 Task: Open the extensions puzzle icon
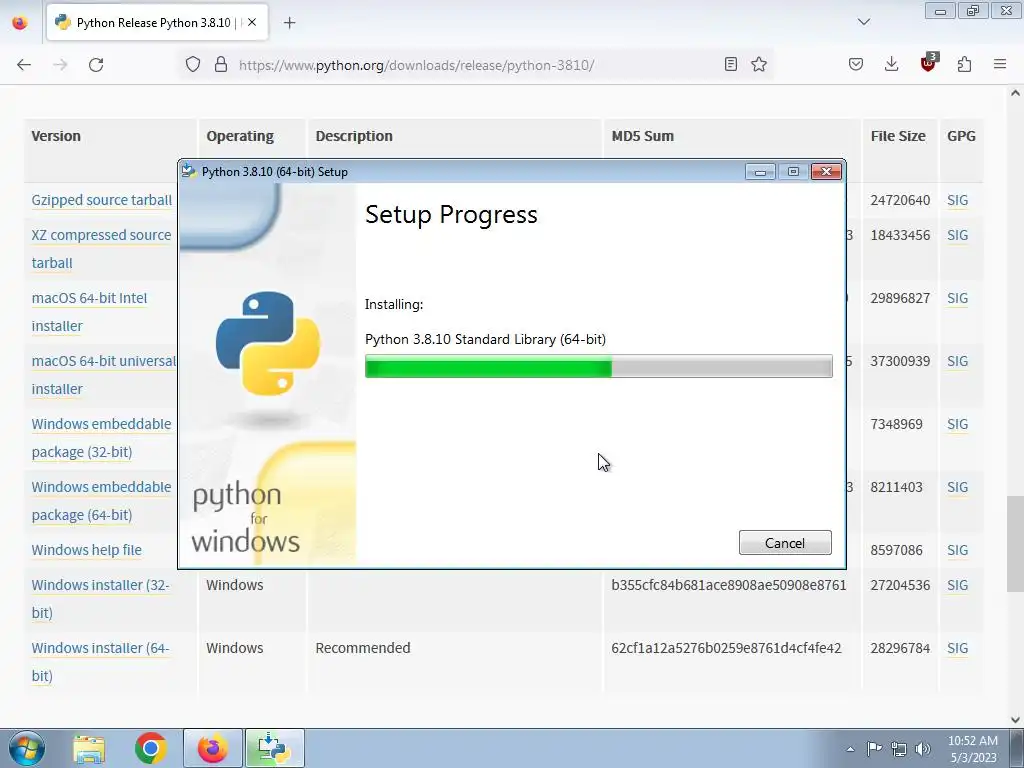click(964, 64)
